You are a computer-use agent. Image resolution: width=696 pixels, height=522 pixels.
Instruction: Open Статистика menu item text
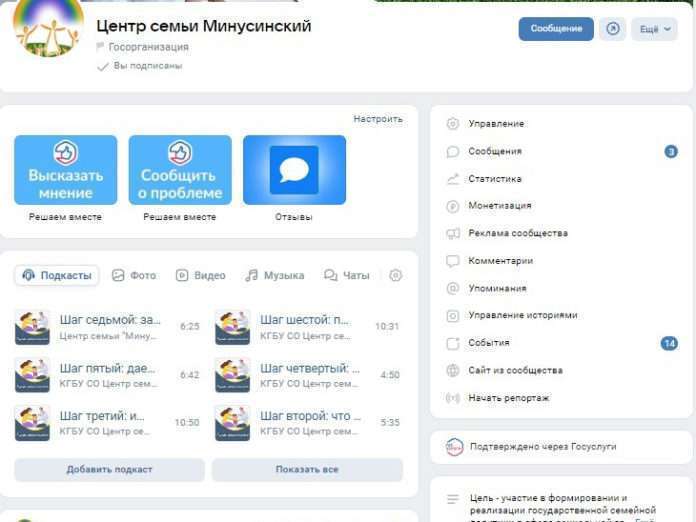[495, 179]
